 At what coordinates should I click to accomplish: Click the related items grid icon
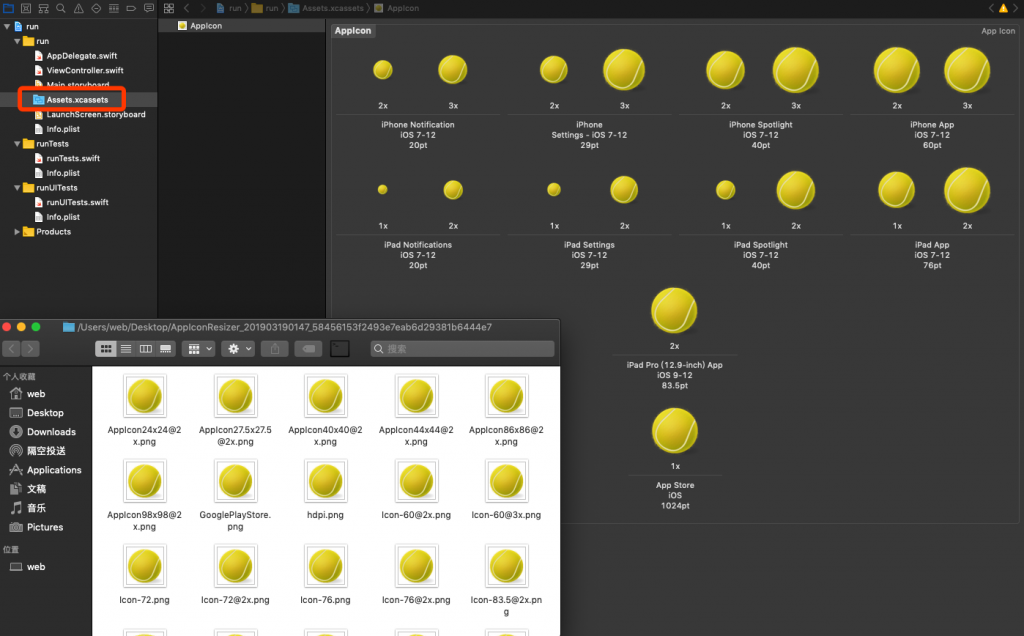pos(168,8)
